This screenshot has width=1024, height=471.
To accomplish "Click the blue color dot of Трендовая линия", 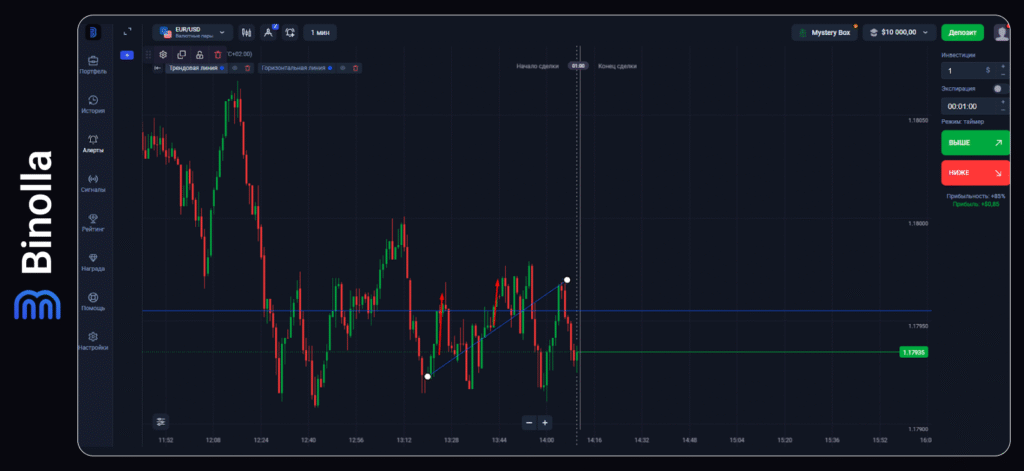I will point(223,68).
